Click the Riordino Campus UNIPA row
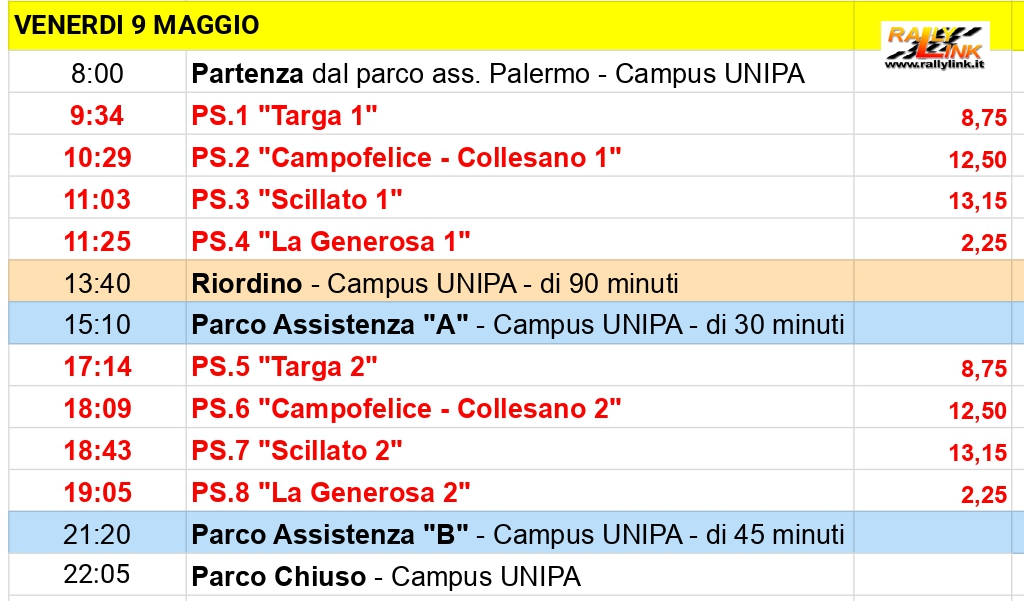Image resolution: width=1024 pixels, height=601 pixels. tap(509, 282)
